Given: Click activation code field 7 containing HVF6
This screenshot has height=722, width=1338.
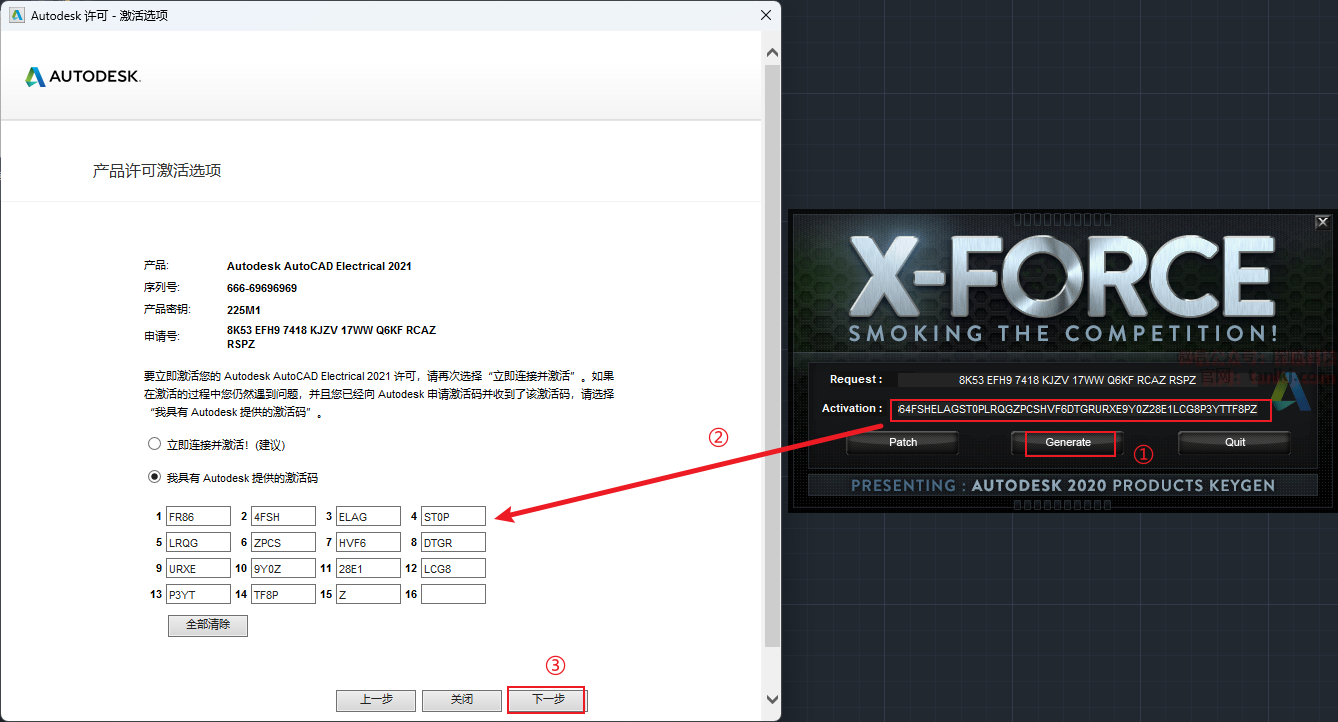Looking at the screenshot, I should pyautogui.click(x=368, y=543).
